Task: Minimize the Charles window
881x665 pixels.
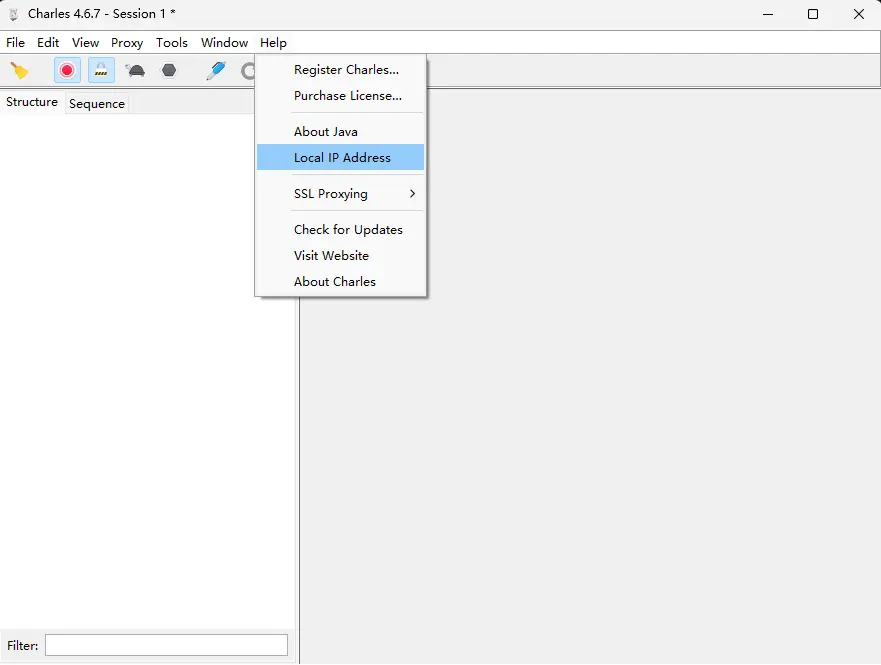Action: (x=768, y=14)
